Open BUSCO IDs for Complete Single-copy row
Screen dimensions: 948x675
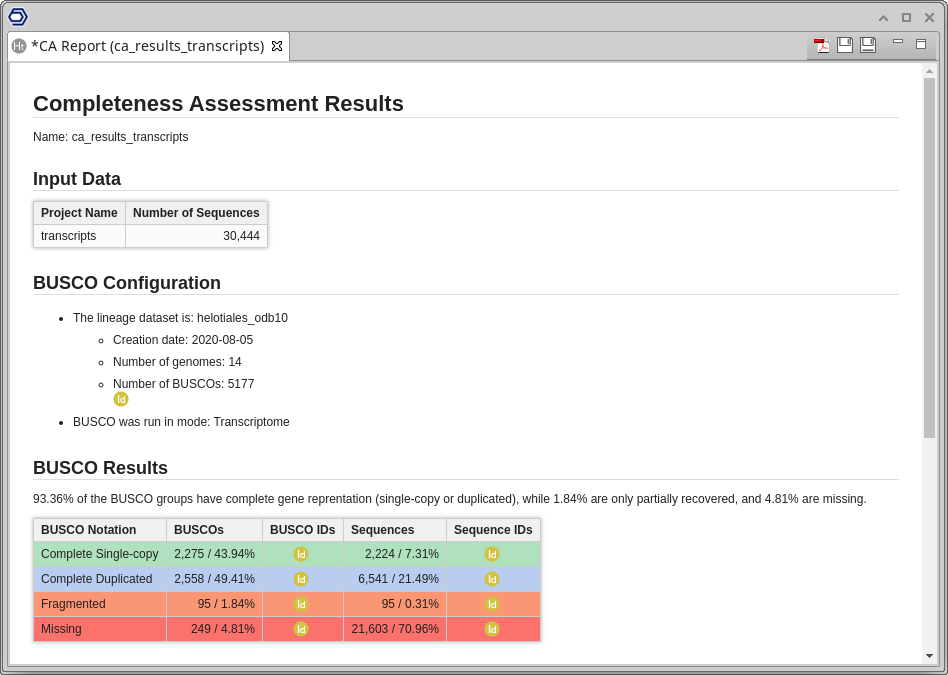click(x=301, y=554)
